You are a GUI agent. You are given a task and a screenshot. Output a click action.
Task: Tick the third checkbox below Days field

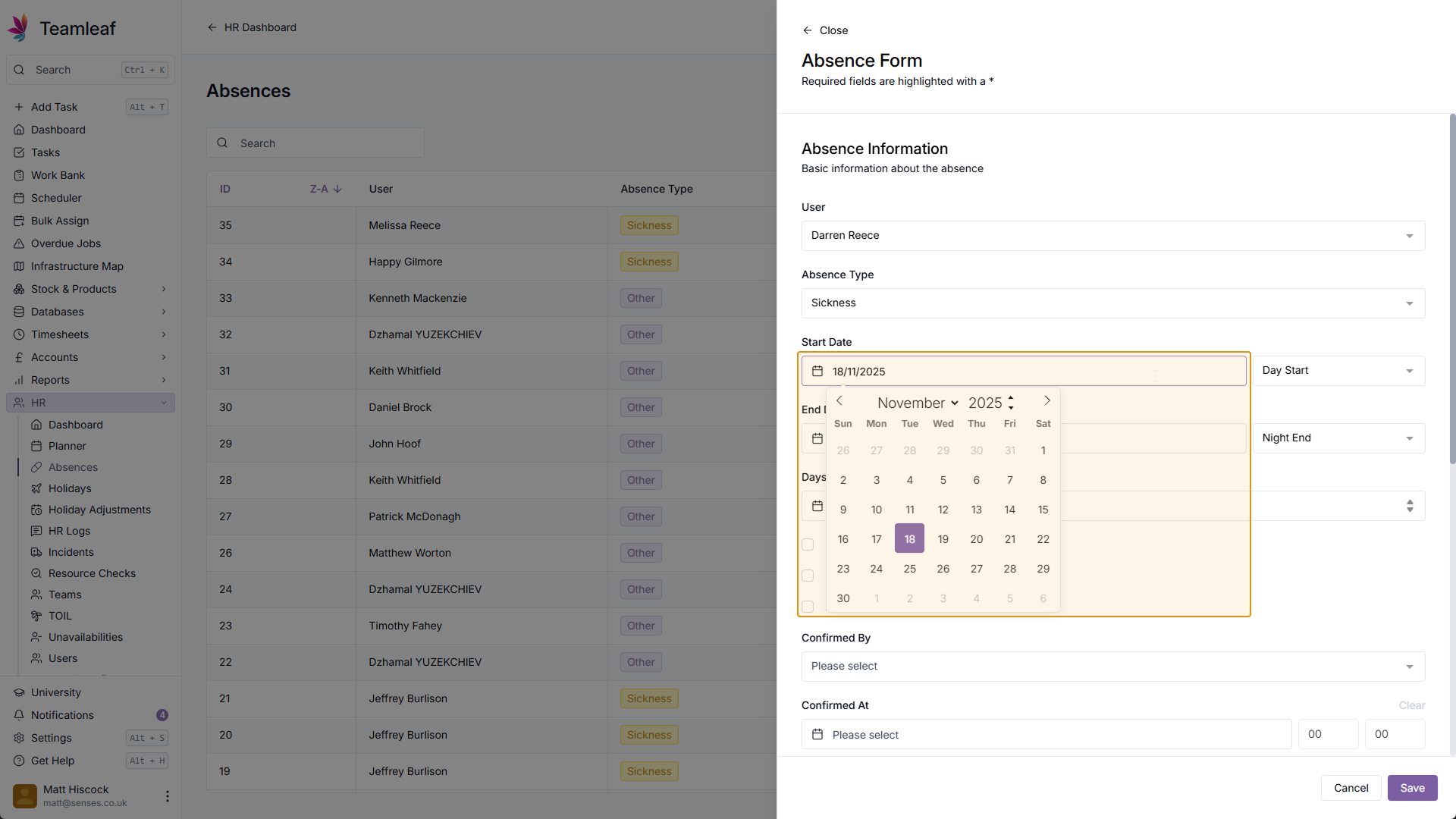pos(808,607)
